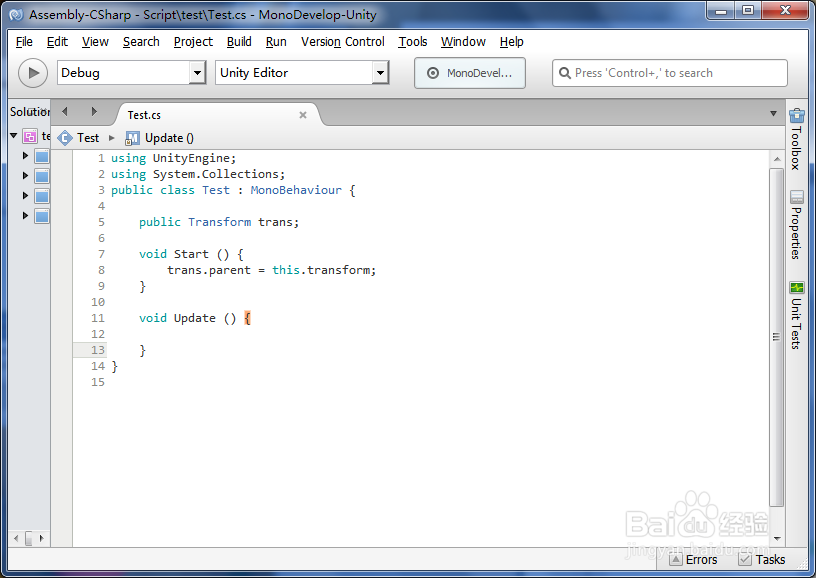
Task: Select the fourth project icon in tree
Action: [42, 216]
